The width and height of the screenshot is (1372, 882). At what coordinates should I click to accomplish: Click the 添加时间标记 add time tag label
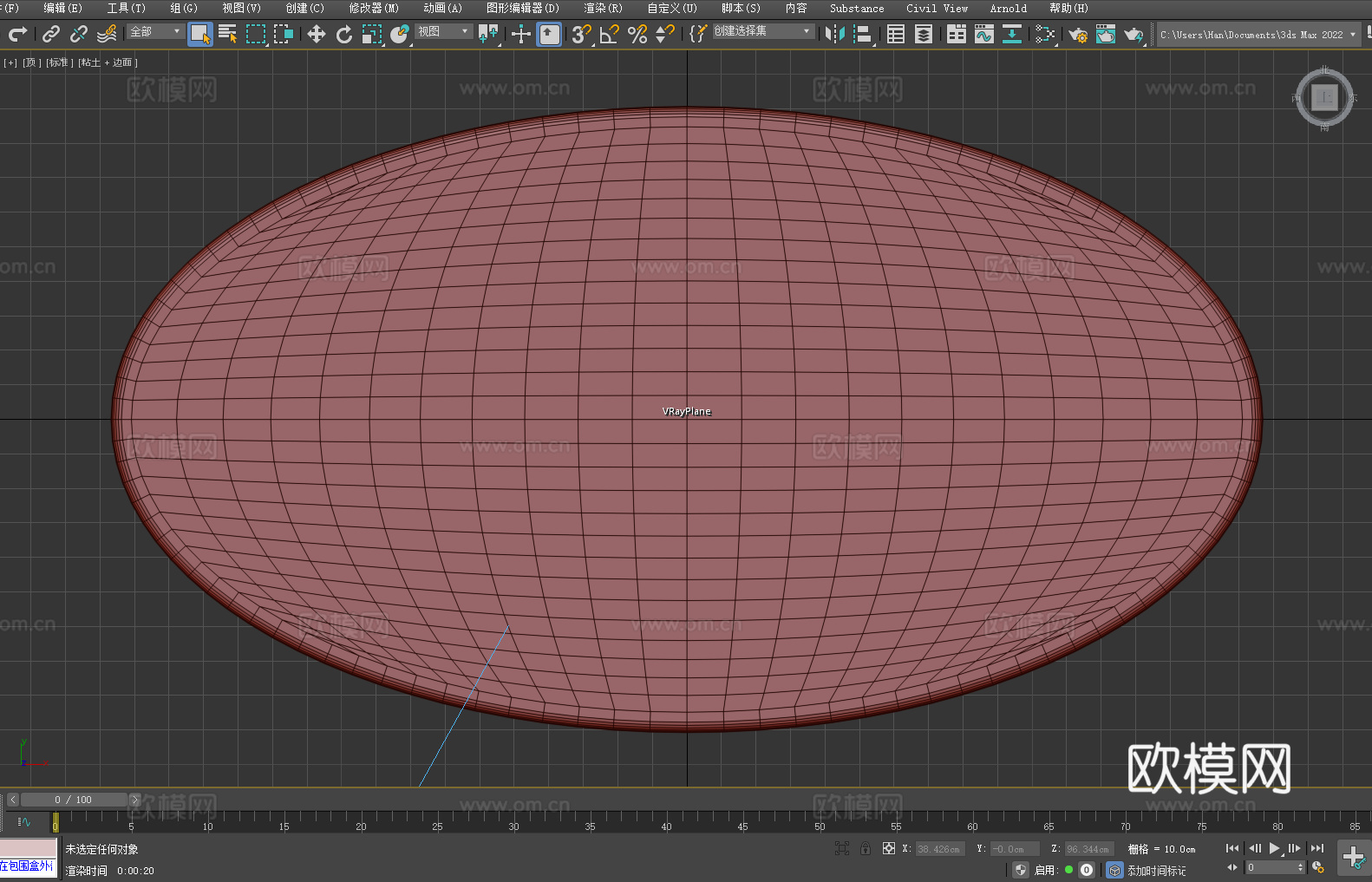point(1157,871)
